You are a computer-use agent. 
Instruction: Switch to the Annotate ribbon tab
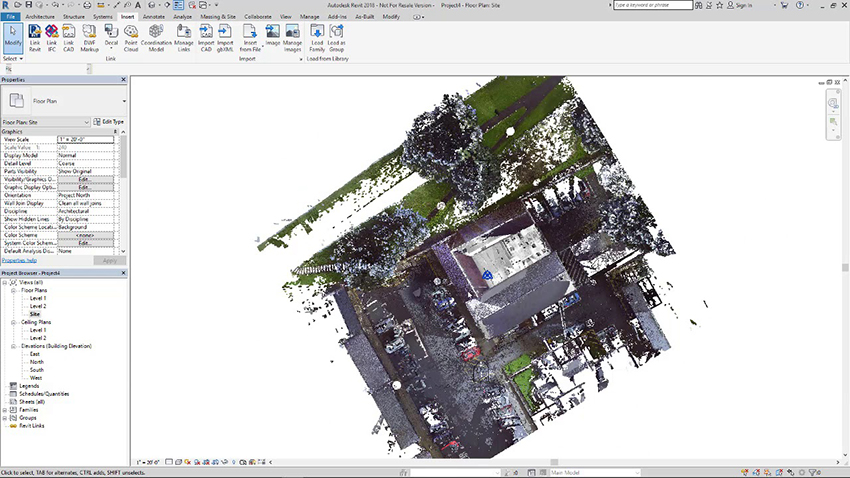pyautogui.click(x=154, y=17)
